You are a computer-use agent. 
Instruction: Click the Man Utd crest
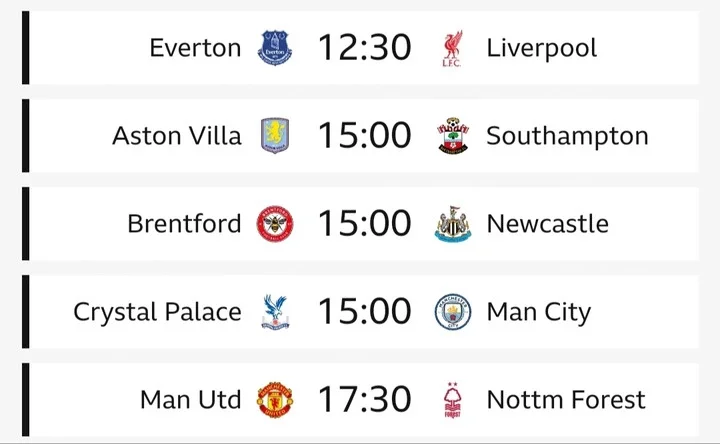coord(275,399)
